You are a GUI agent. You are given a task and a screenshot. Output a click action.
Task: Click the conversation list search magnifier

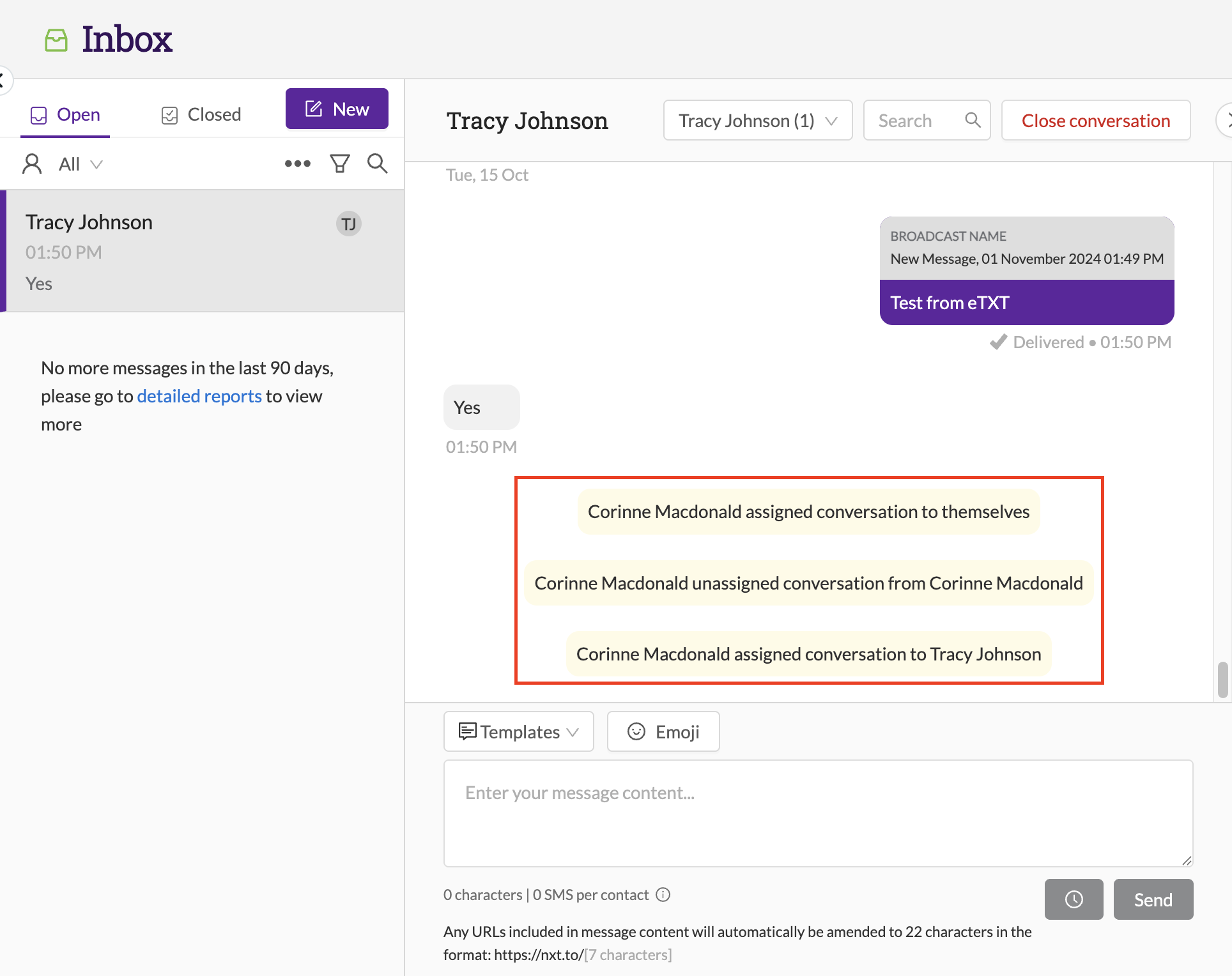click(378, 164)
